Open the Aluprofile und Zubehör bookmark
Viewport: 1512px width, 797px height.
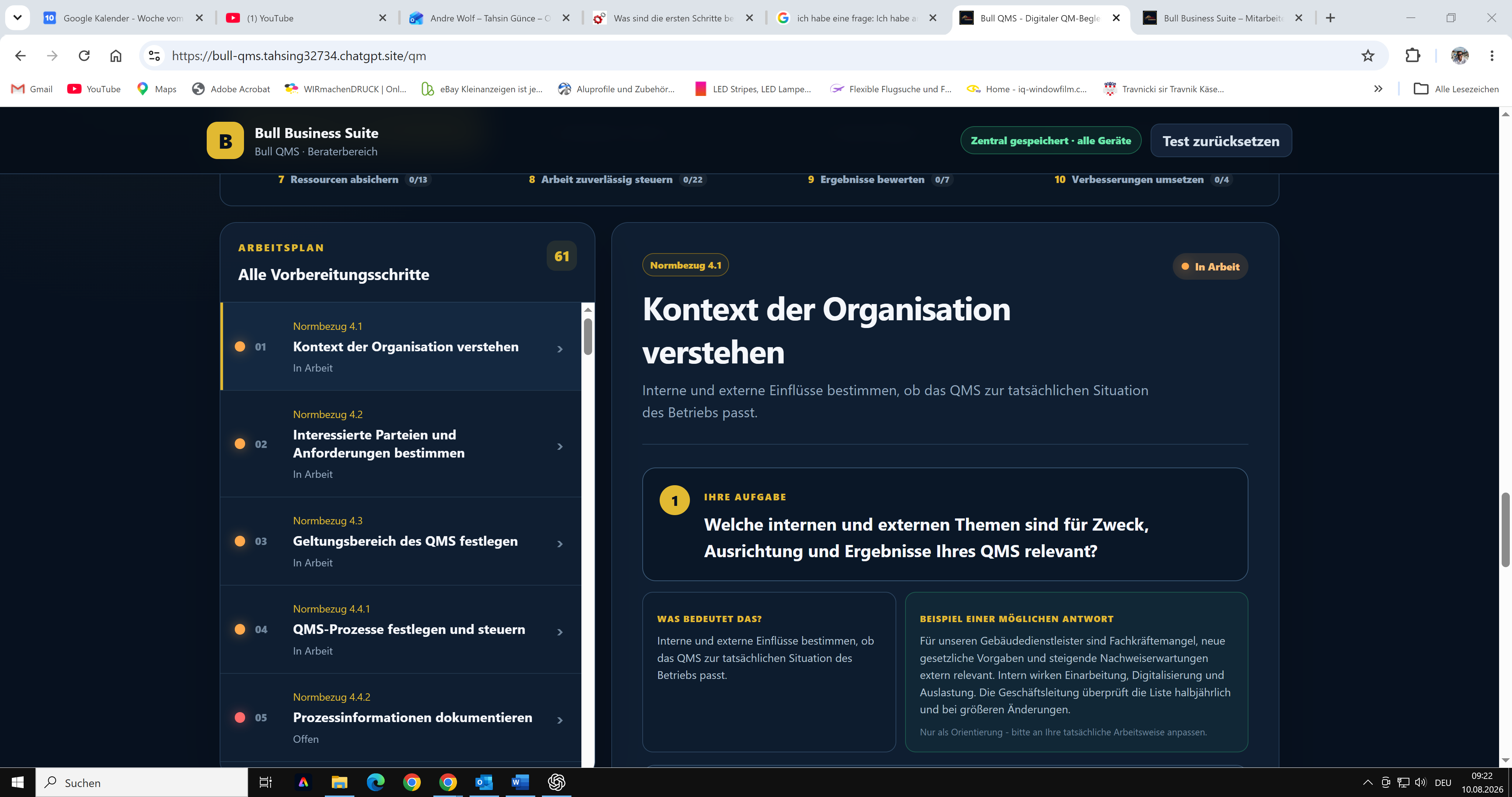pyautogui.click(x=616, y=89)
